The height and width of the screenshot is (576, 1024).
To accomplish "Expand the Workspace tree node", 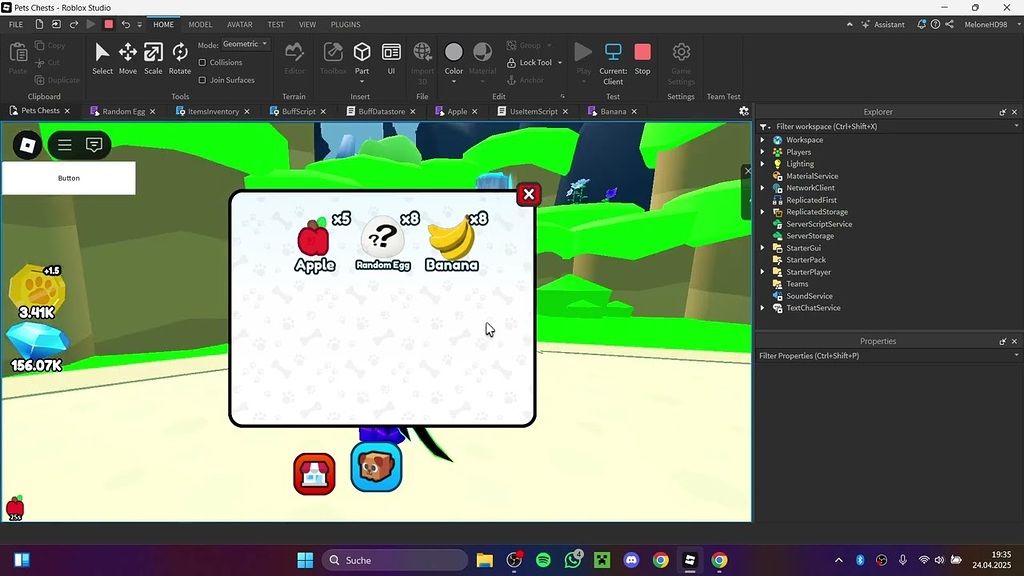I will coord(762,140).
